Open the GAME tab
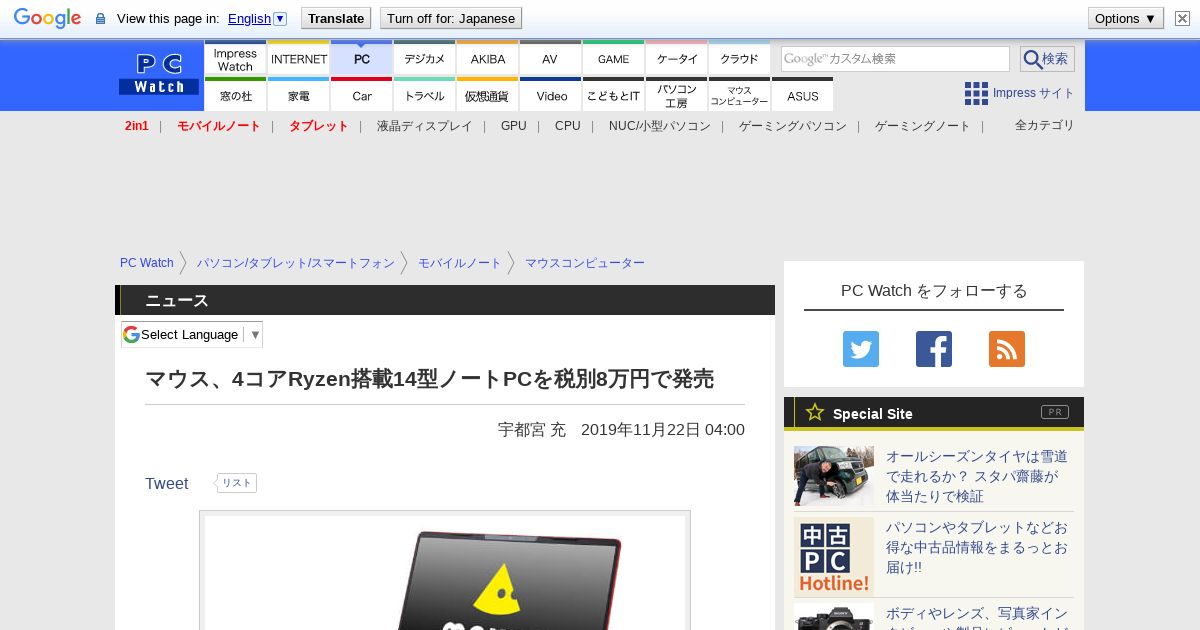 pyautogui.click(x=613, y=59)
